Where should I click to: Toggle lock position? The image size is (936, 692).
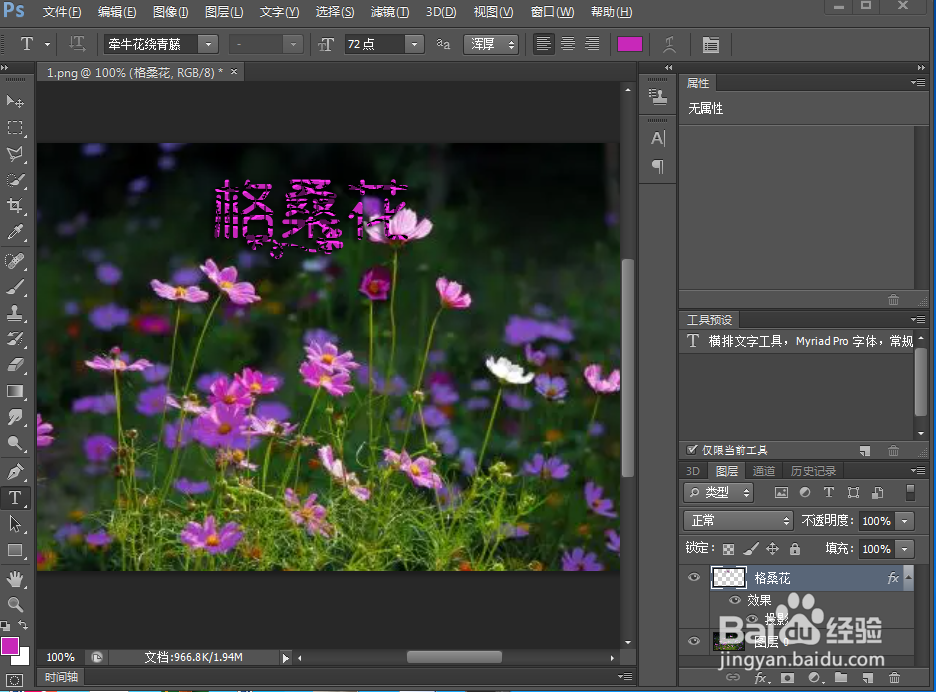(772, 549)
